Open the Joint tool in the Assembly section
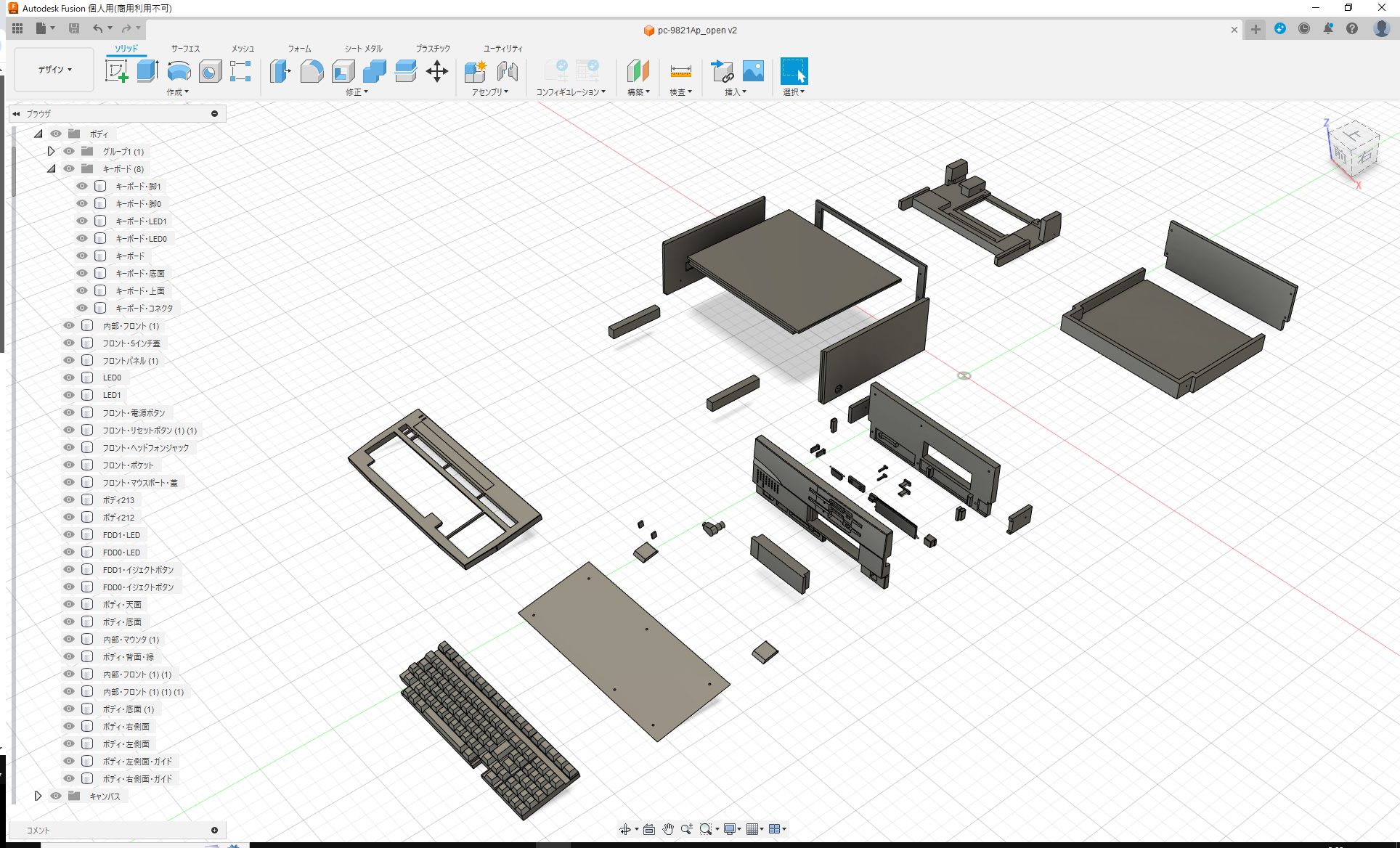The width and height of the screenshot is (1400, 848). [x=508, y=71]
